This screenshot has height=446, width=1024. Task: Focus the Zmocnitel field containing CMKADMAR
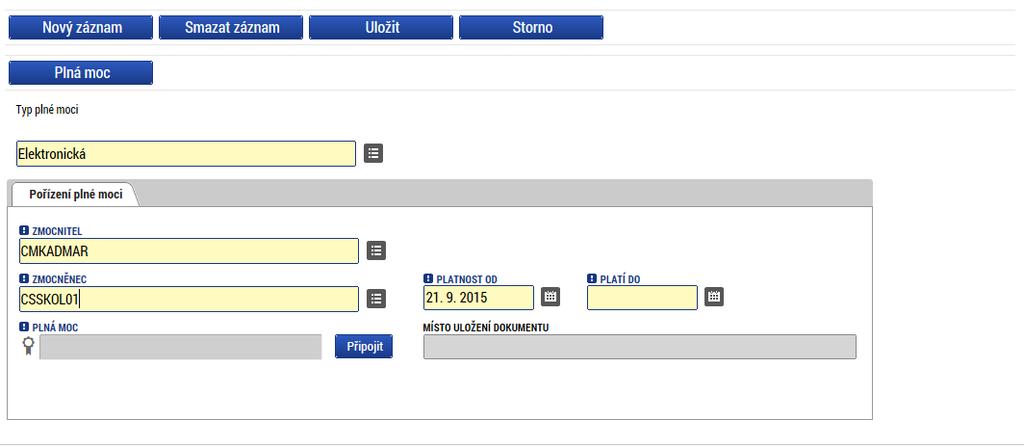pos(189,251)
